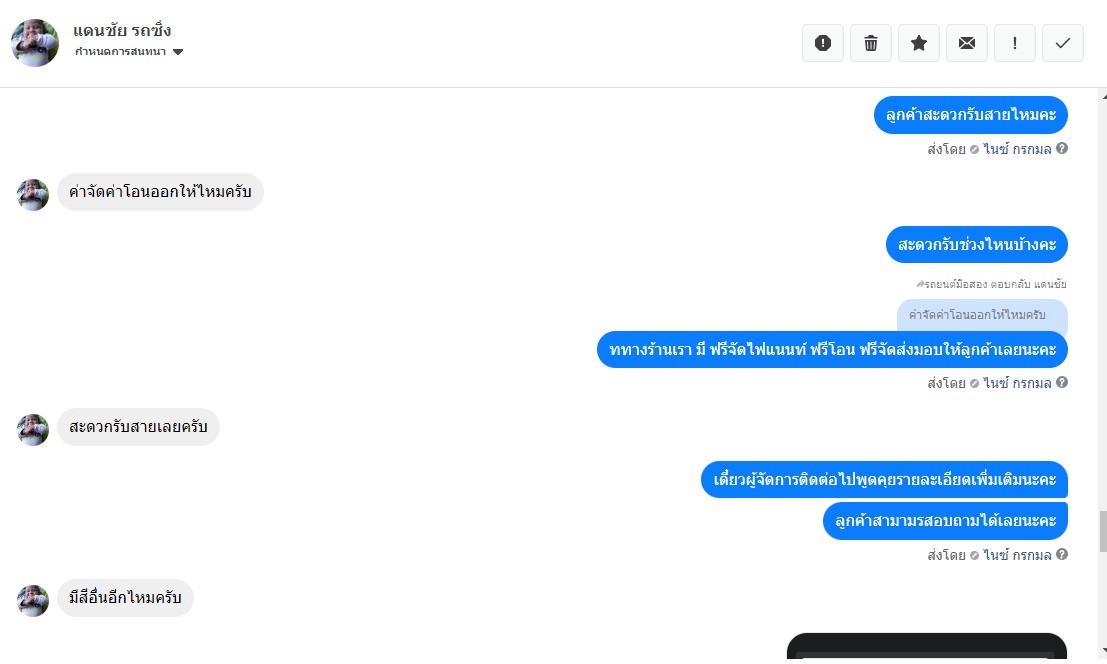Image resolution: width=1107 pixels, height=664 pixels.
Task: Click the customer's ค่าจัดค่าโอนออกให้ไหมครับ message bubble
Action: click(x=160, y=192)
